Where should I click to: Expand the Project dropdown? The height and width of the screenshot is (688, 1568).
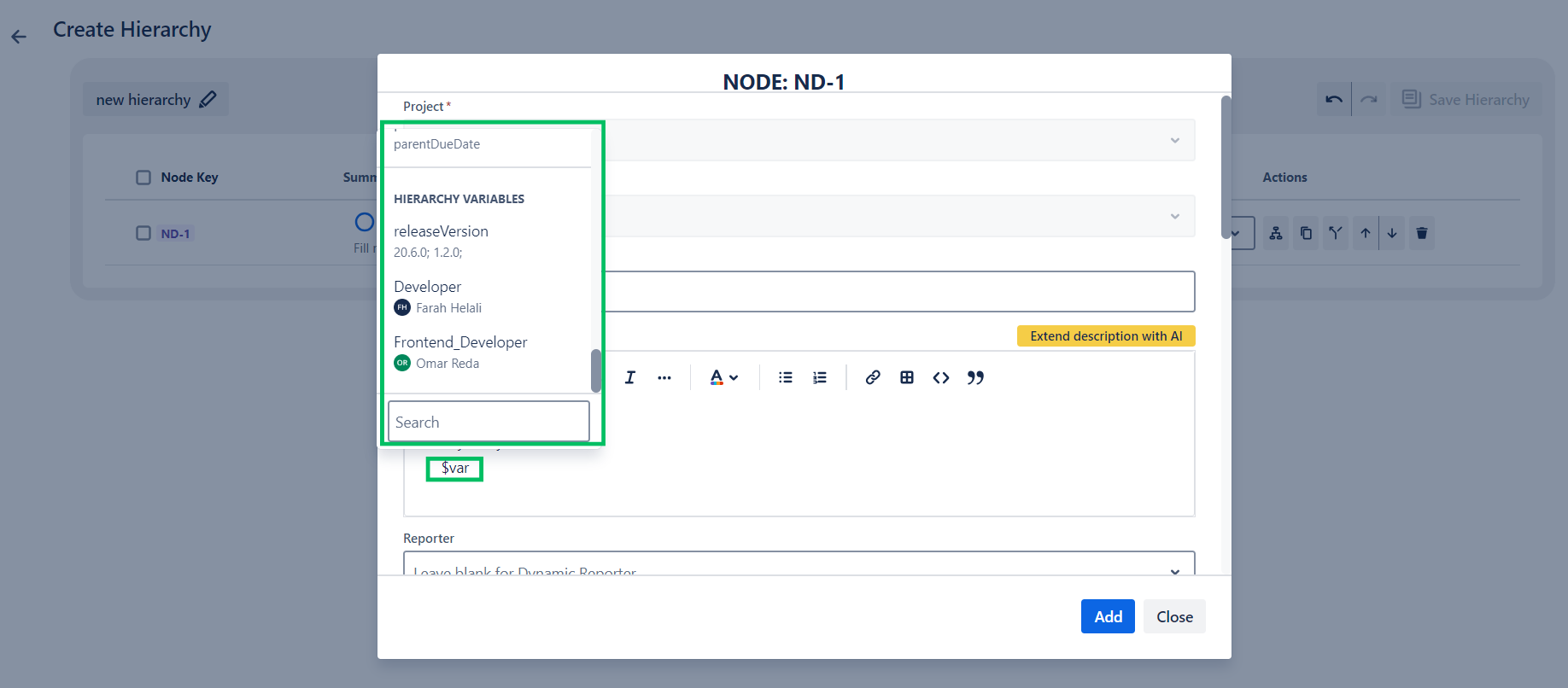click(1174, 140)
